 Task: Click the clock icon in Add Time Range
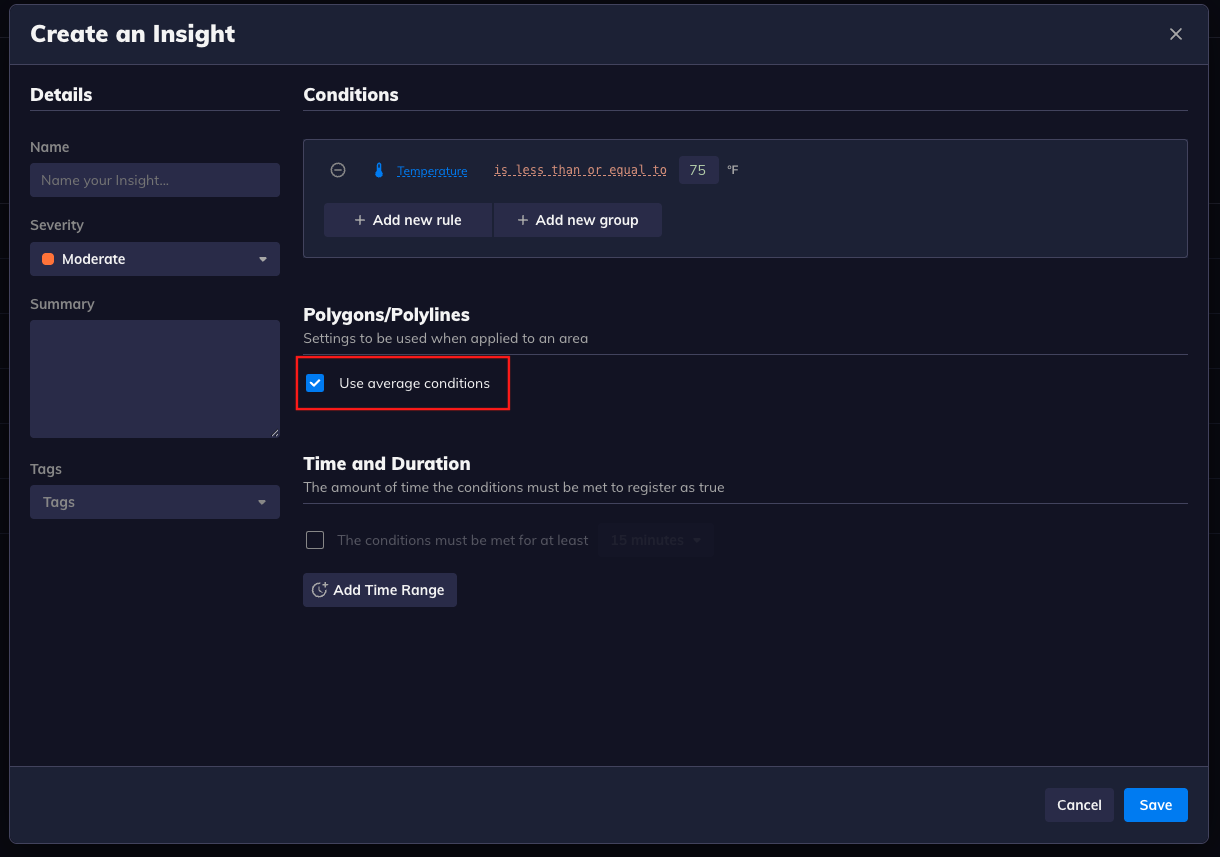pyautogui.click(x=320, y=590)
